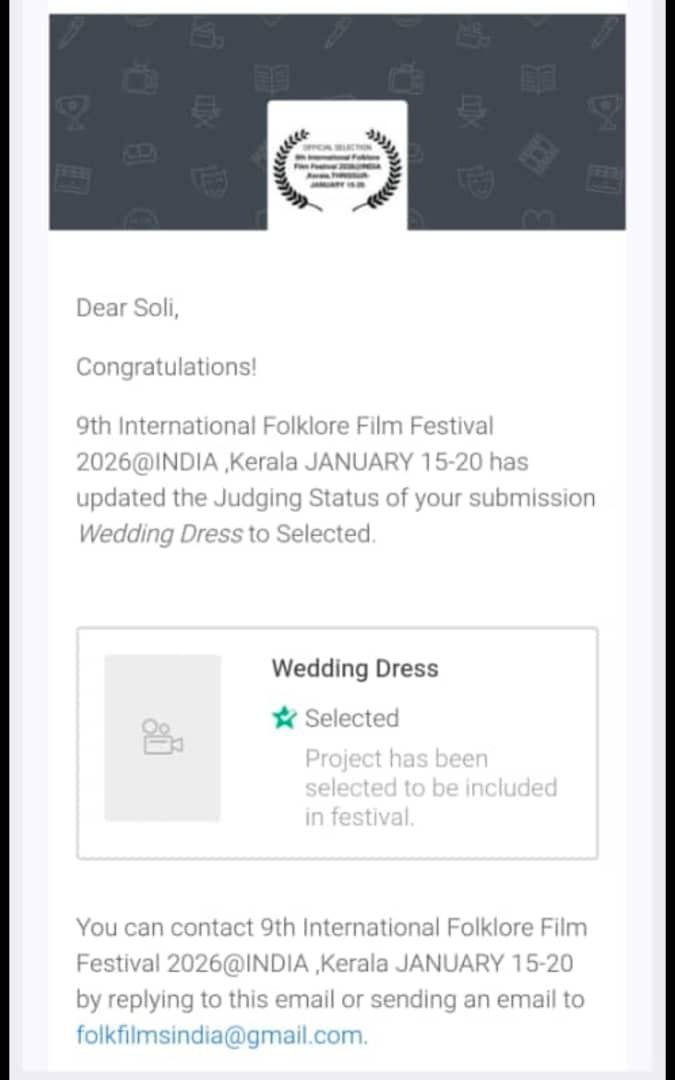Click the ticket icon in the banner
Viewport: 675px width, 1080px height.
coord(142,152)
